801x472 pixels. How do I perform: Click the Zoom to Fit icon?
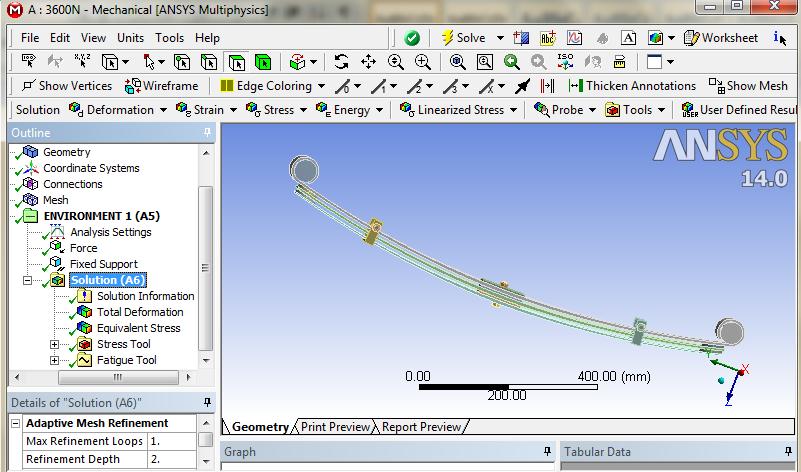(458, 62)
